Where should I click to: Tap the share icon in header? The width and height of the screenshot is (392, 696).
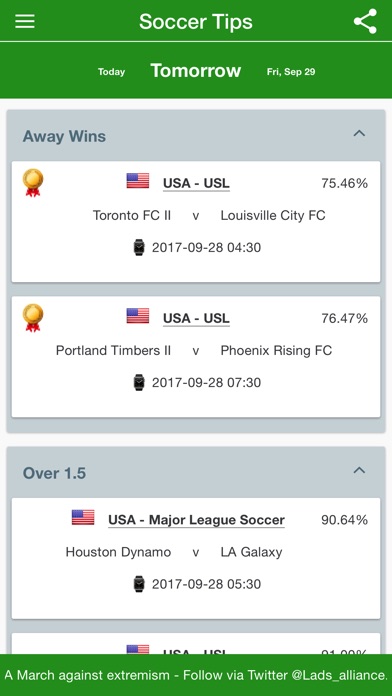[x=365, y=21]
